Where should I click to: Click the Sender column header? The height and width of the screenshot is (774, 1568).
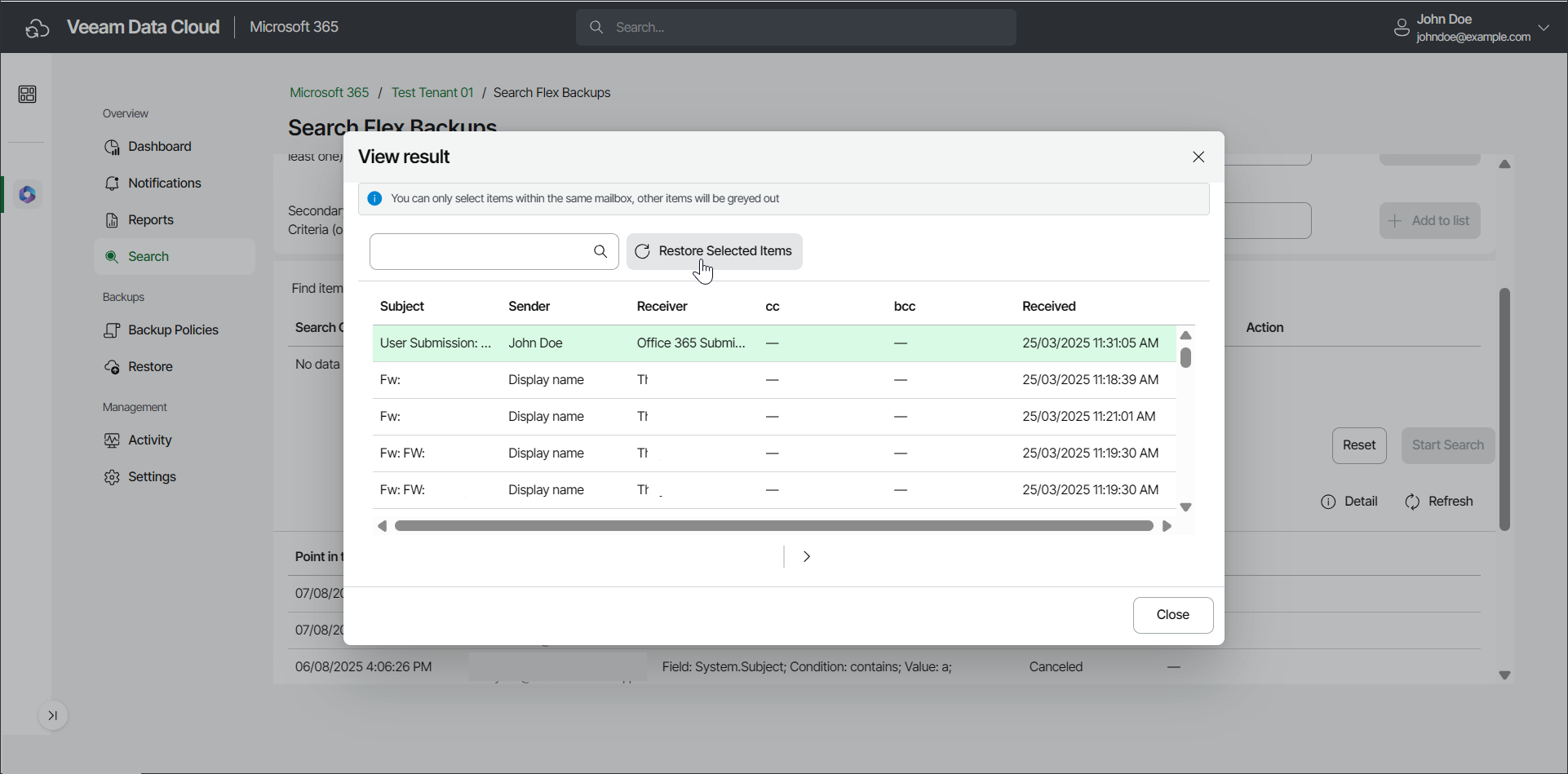[x=529, y=307]
